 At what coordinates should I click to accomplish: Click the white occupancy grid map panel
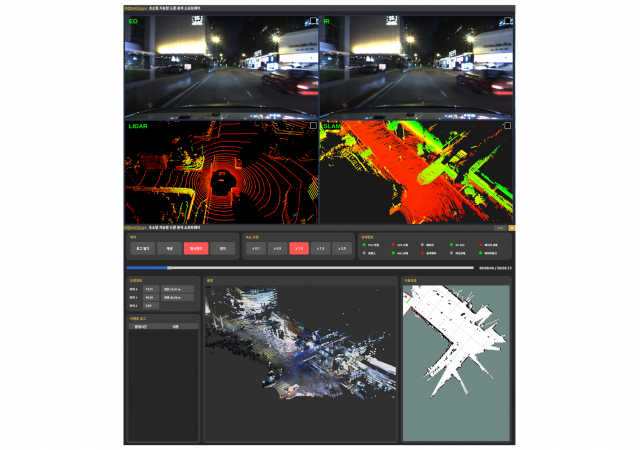click(x=456, y=360)
